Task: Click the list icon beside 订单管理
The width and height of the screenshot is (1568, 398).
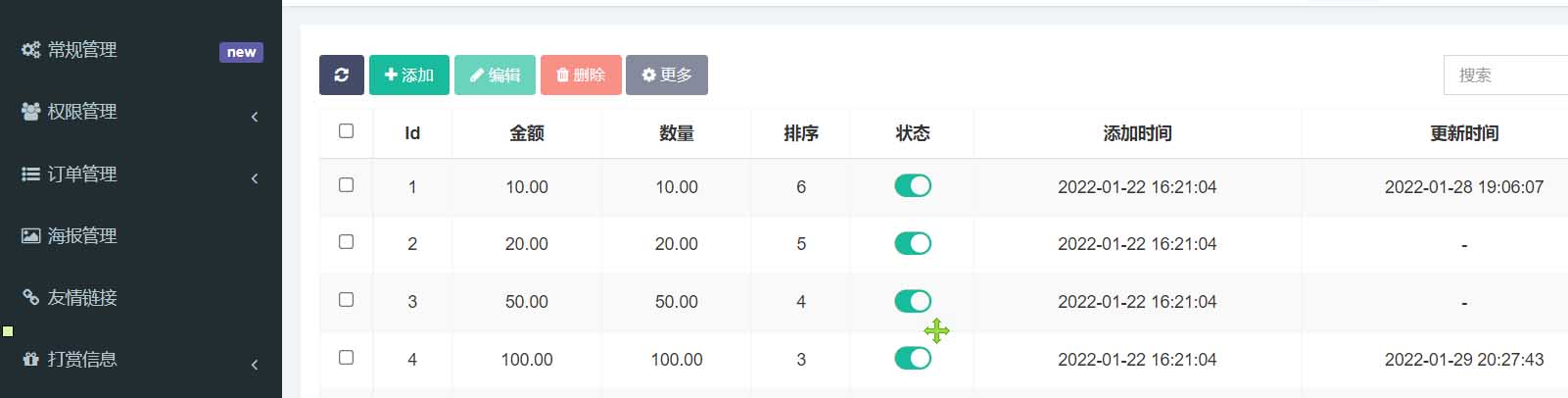Action: coord(31,174)
